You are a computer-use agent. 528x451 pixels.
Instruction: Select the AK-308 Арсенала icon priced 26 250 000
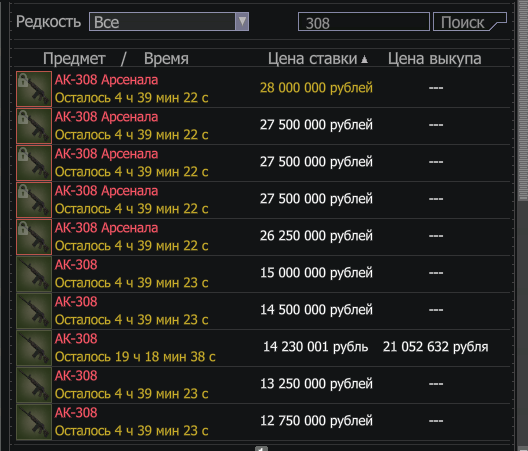(x=34, y=237)
